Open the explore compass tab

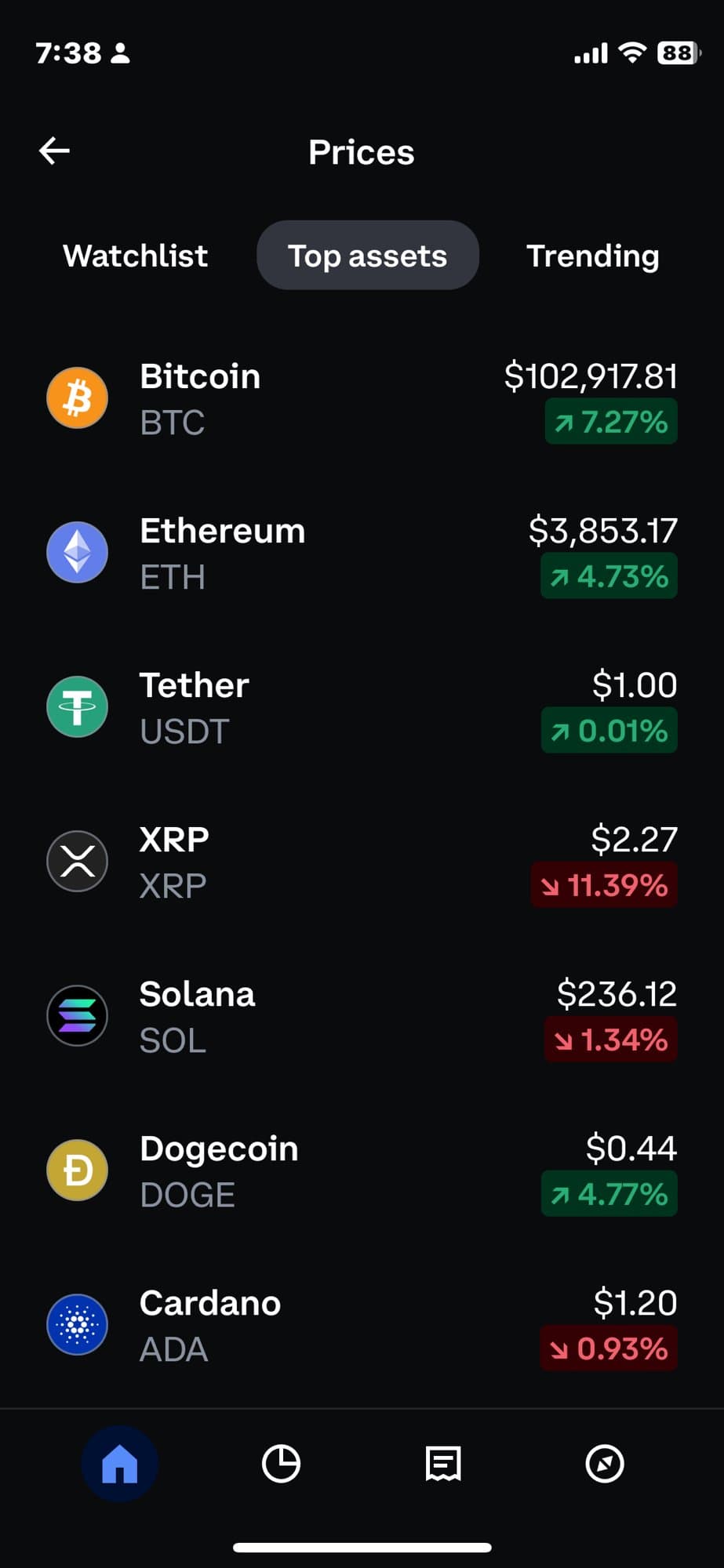pos(605,1464)
